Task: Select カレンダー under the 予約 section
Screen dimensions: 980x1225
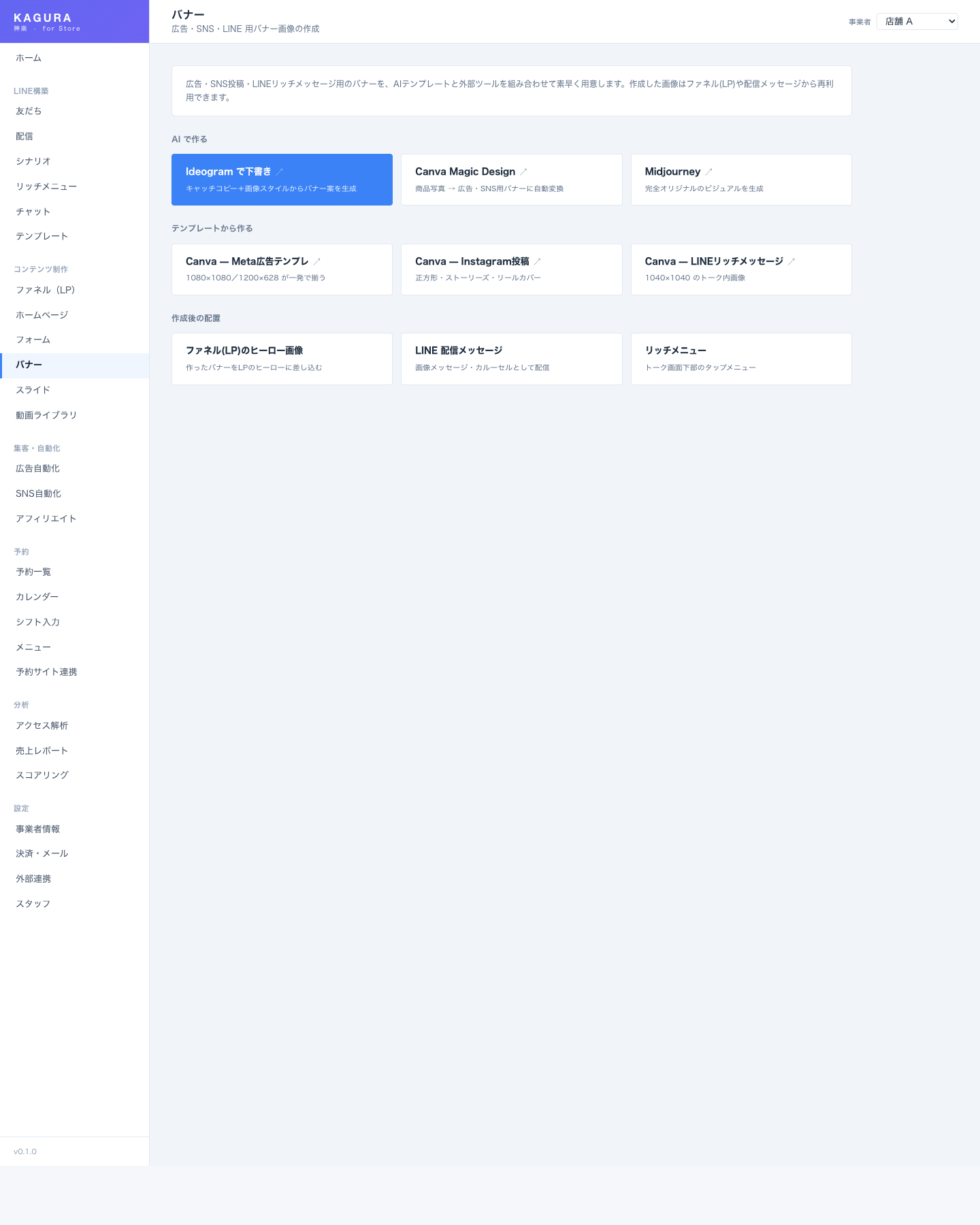Action: (37, 597)
